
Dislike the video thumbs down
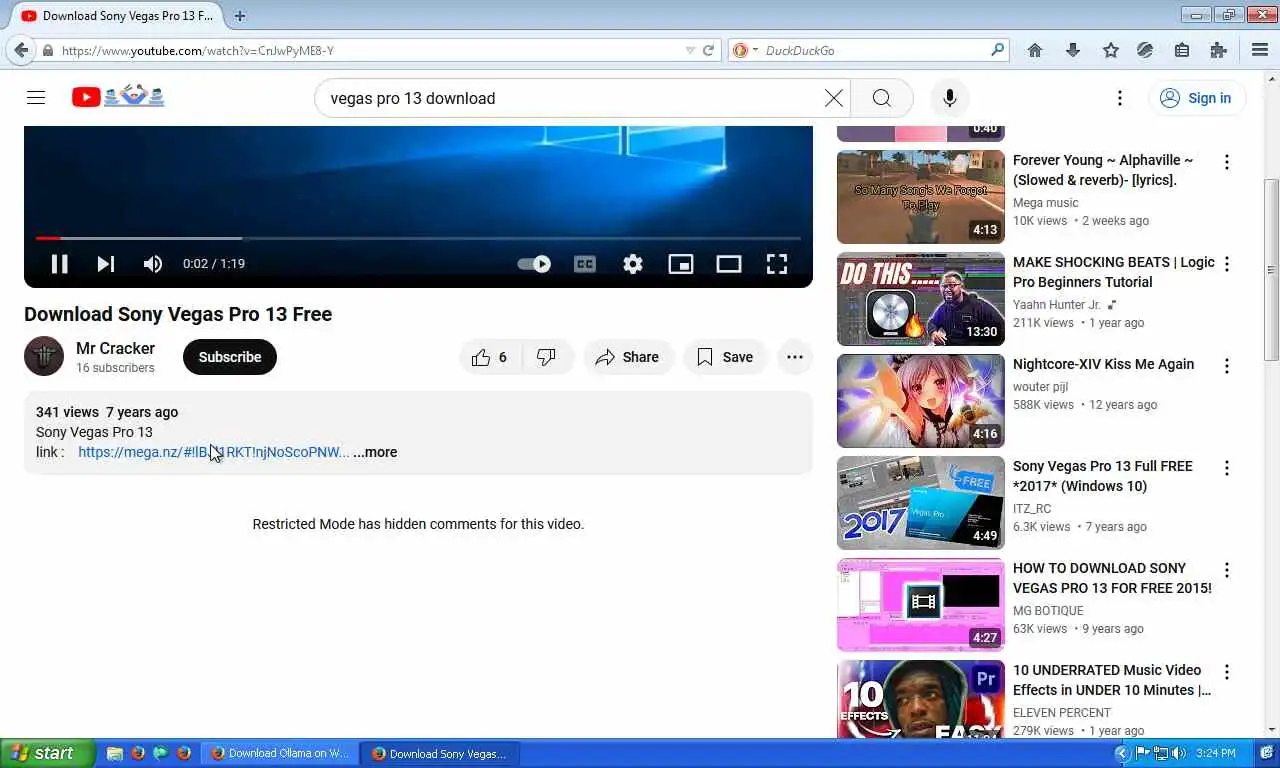pos(548,357)
